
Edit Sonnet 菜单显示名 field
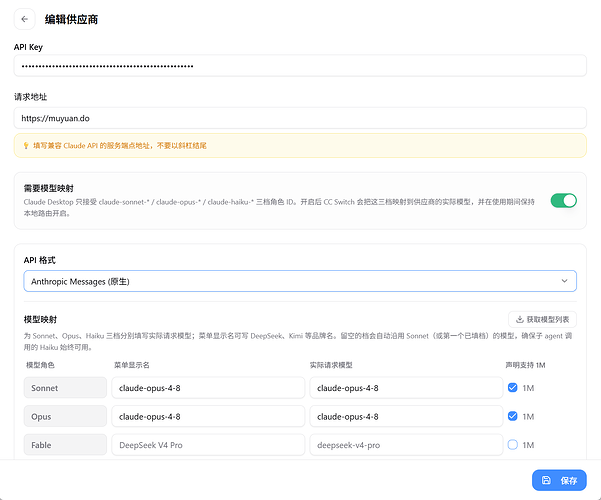(x=208, y=388)
